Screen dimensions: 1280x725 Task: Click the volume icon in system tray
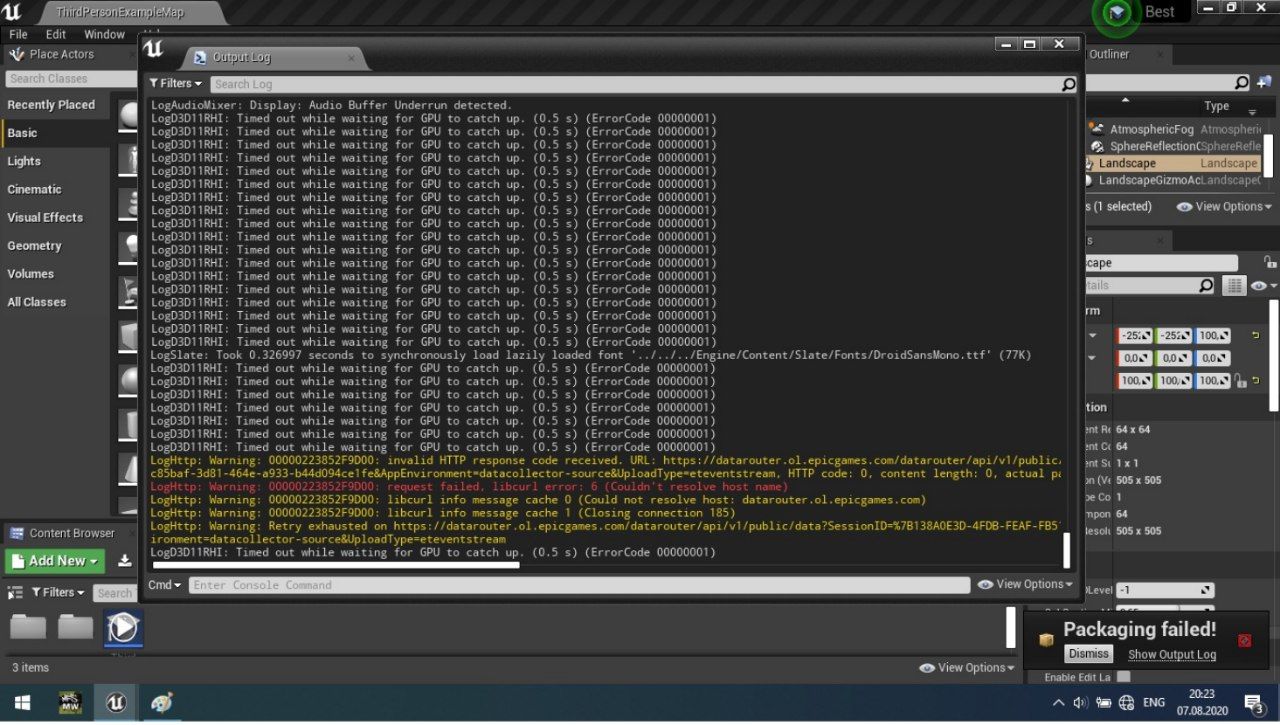click(1080, 703)
